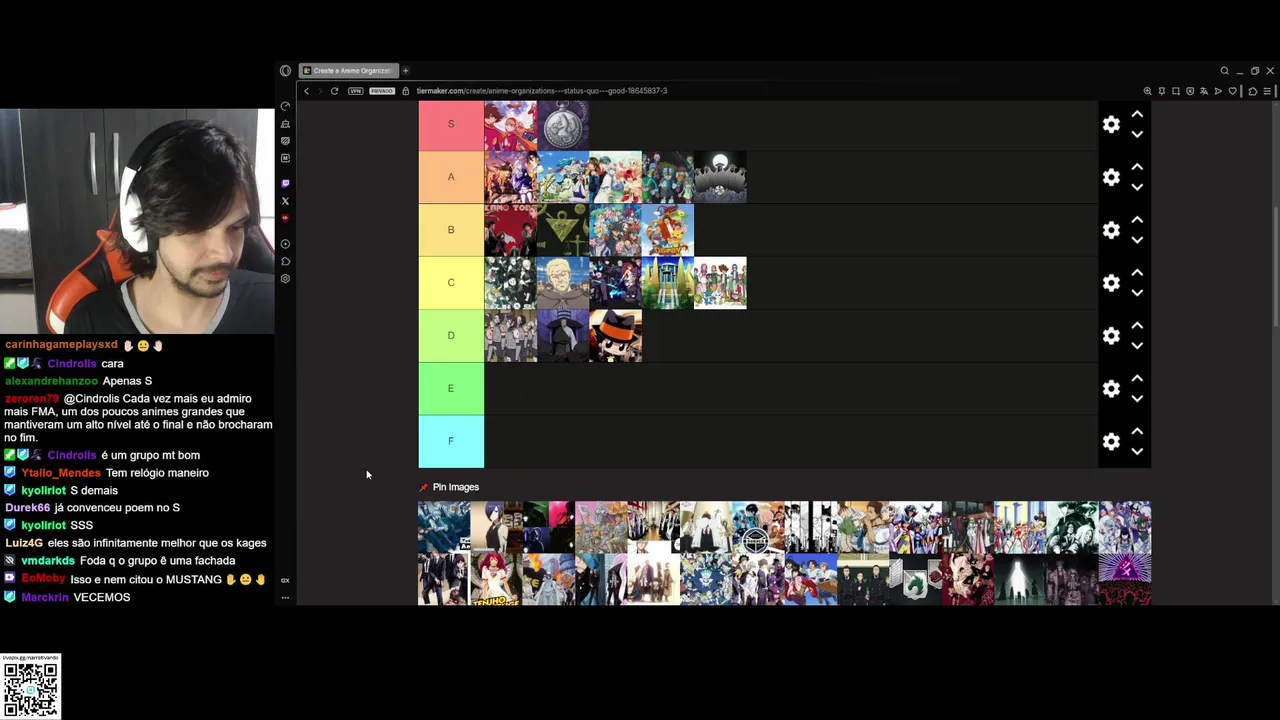Open sidebar extensions cube icon
The height and width of the screenshot is (720, 1280).
point(285,261)
